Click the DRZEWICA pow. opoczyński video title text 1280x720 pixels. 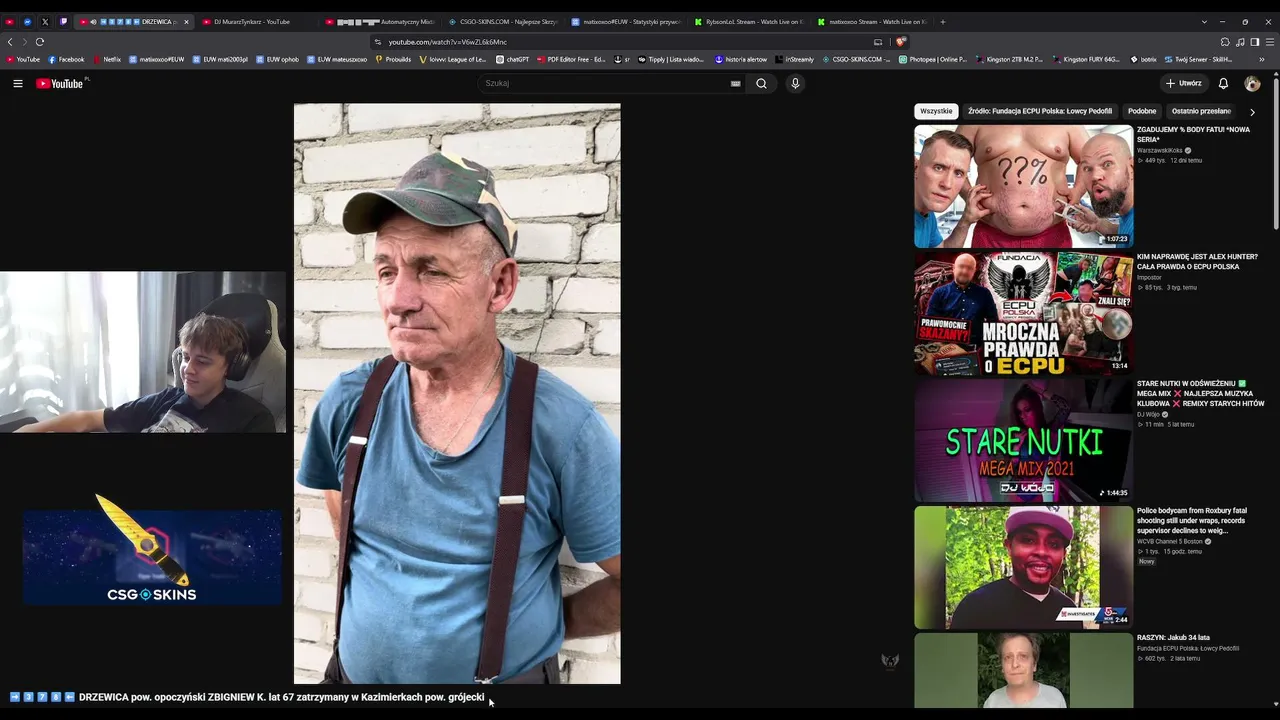pos(281,697)
